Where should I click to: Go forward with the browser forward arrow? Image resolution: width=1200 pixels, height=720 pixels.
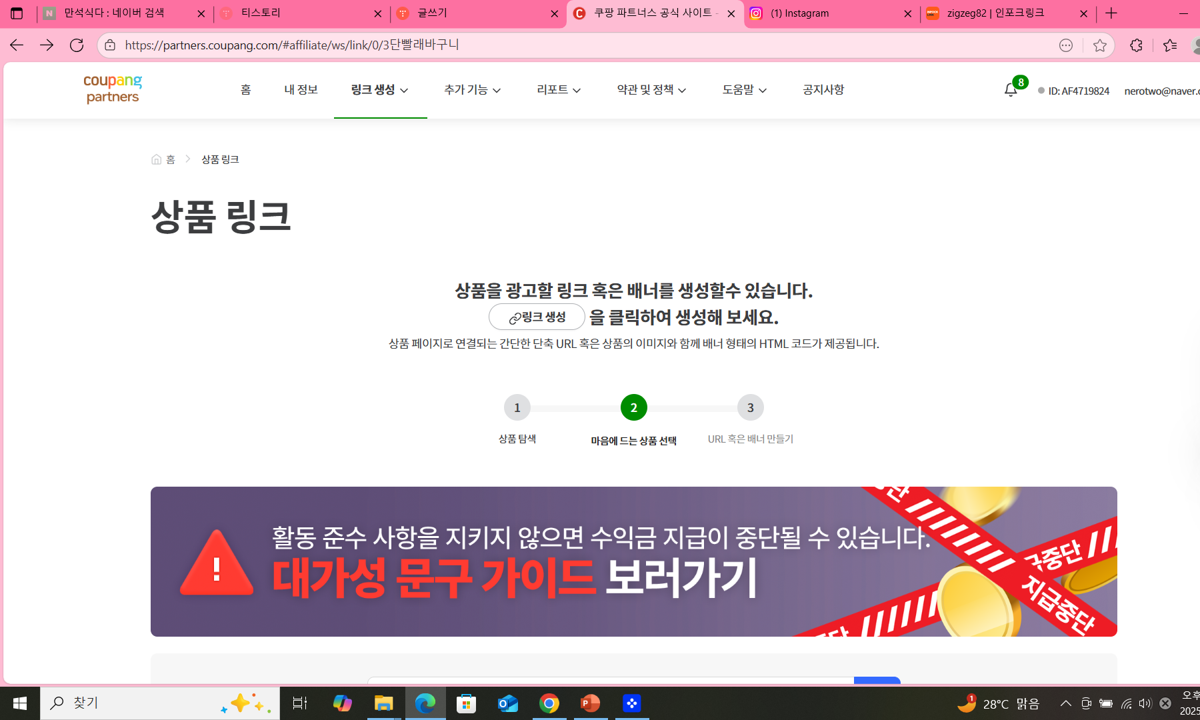[47, 45]
